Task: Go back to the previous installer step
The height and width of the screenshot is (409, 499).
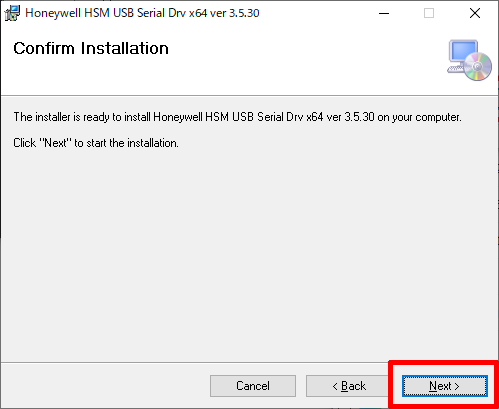Action: 349,386
